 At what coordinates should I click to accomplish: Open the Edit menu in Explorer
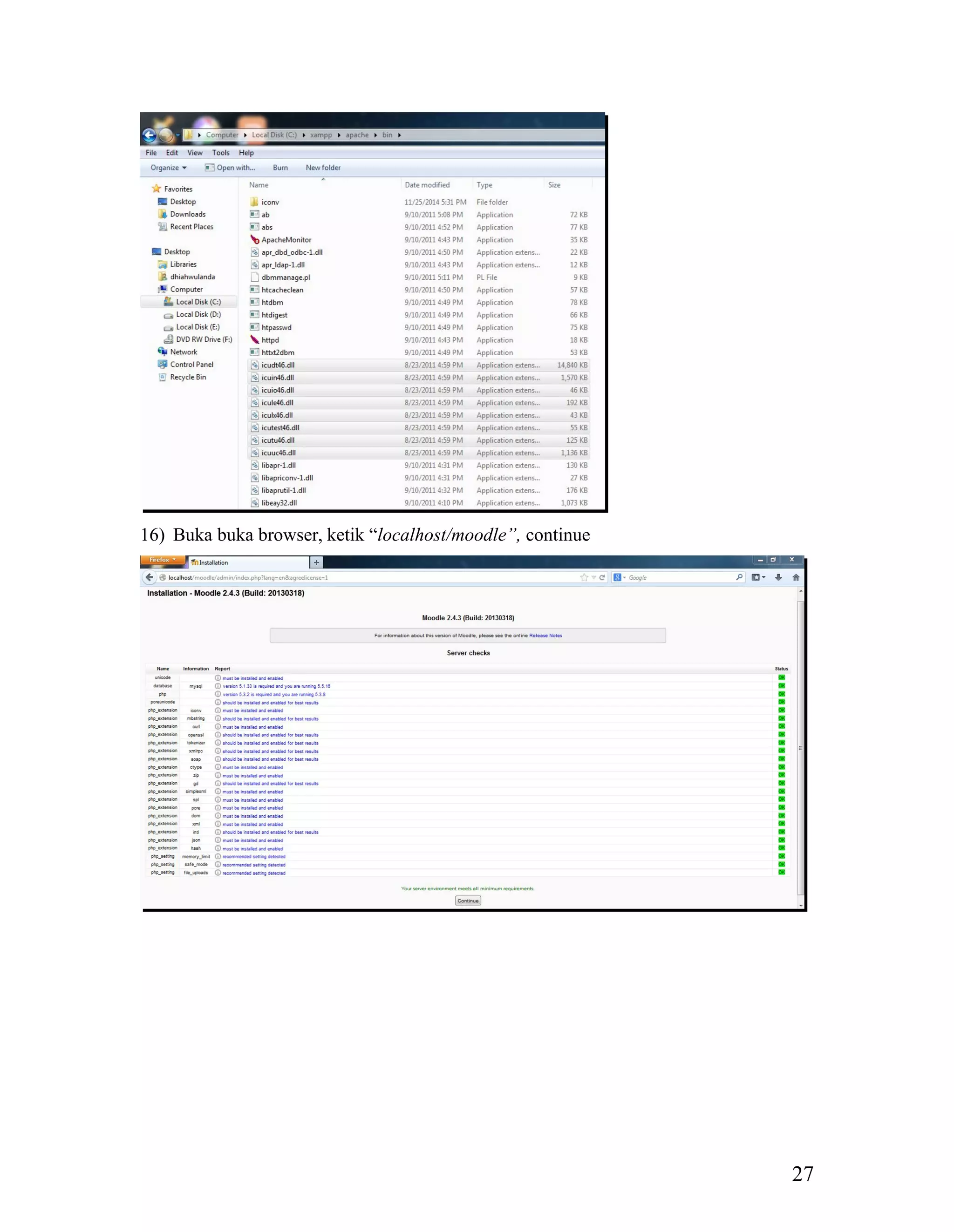pos(172,153)
